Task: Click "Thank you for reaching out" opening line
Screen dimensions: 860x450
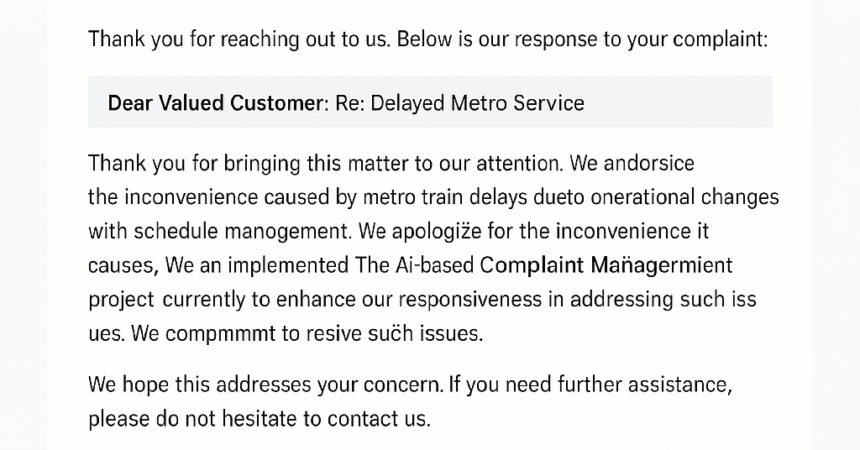Action: 208,40
